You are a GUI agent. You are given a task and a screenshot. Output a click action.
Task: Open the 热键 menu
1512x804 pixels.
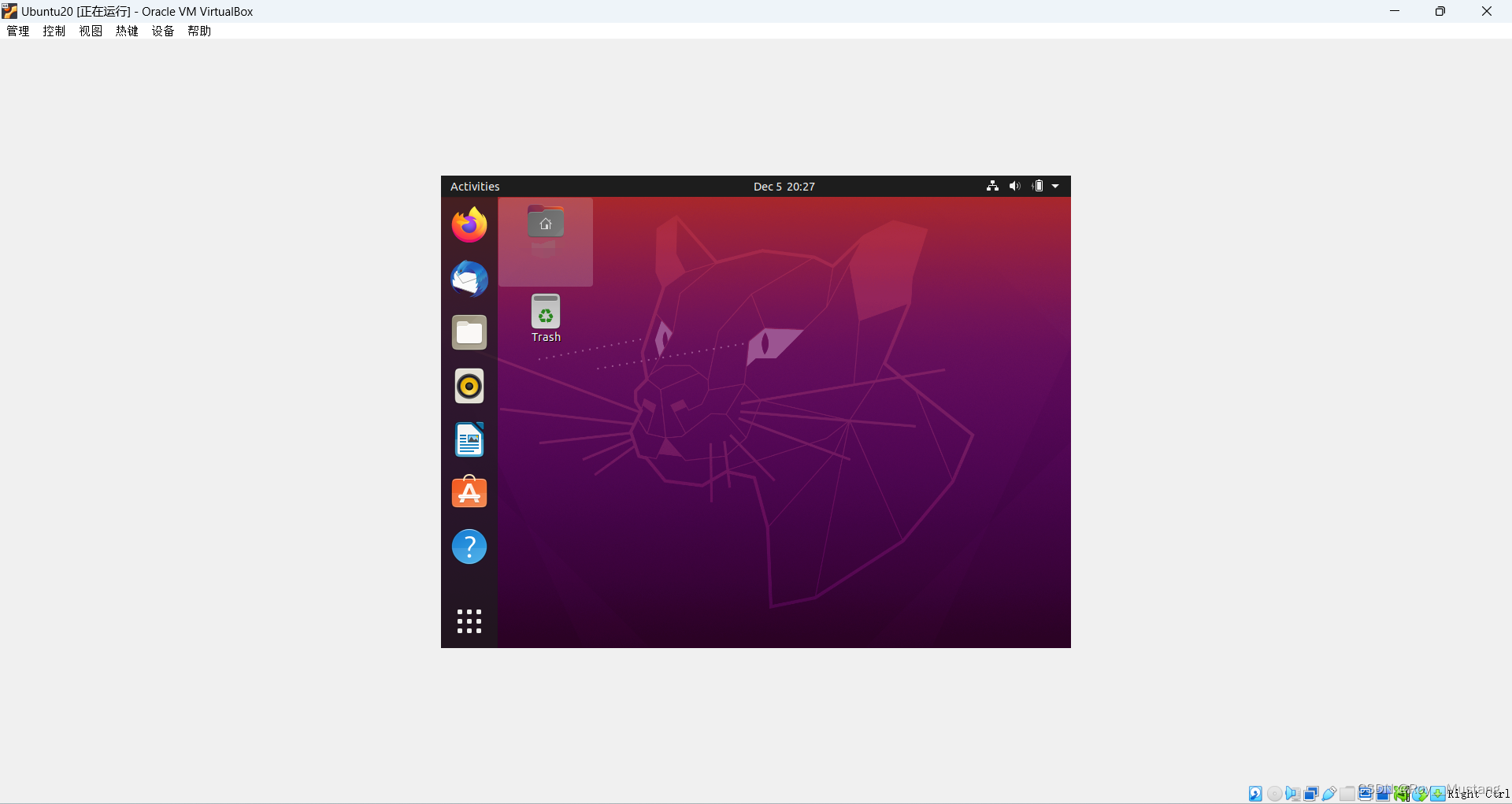[x=127, y=31]
